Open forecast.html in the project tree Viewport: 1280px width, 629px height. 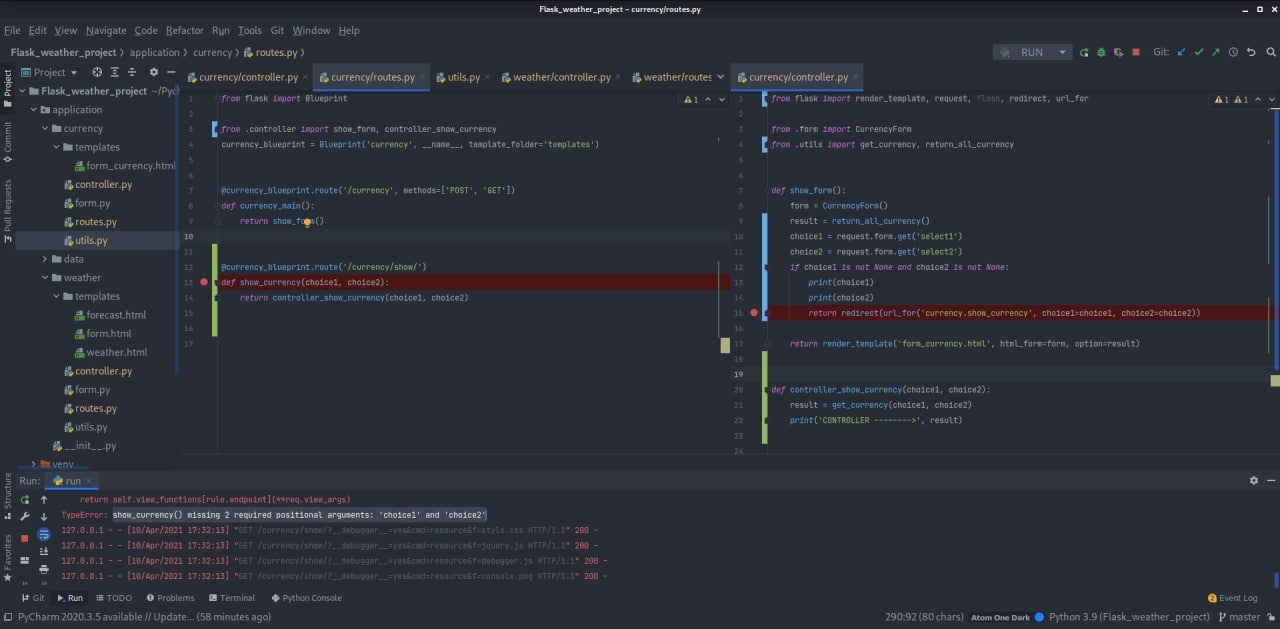click(116, 315)
